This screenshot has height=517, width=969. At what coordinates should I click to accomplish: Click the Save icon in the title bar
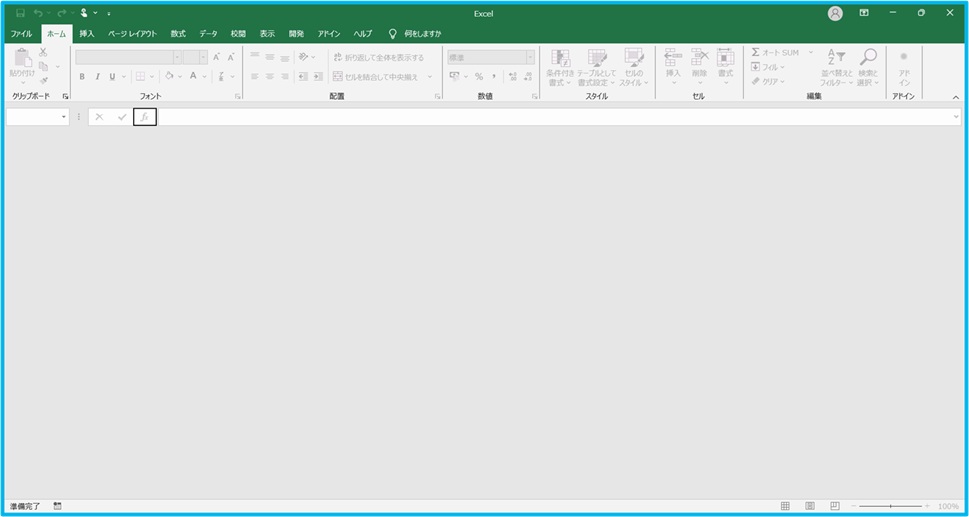pyautogui.click(x=20, y=13)
